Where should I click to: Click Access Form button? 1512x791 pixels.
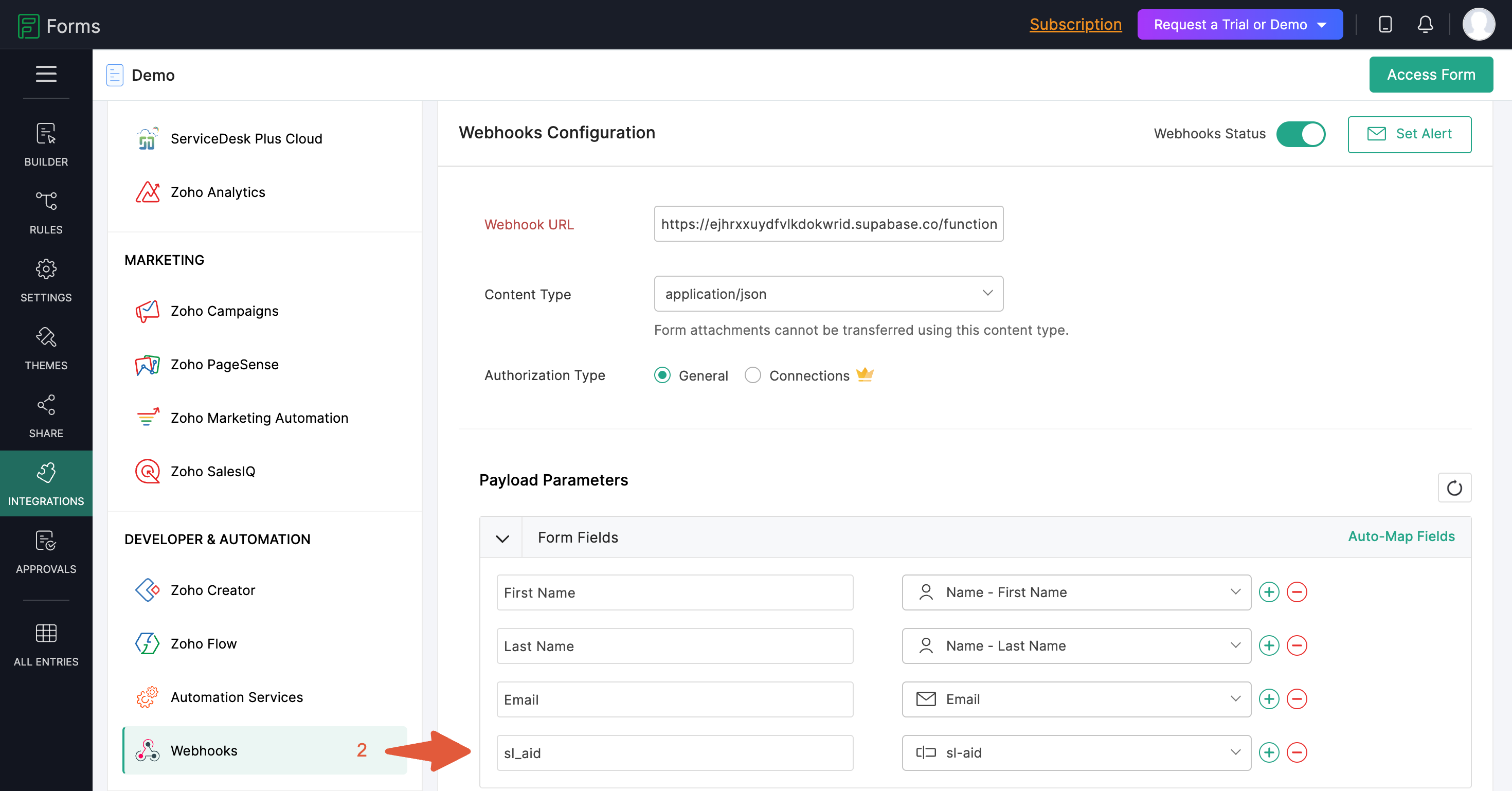tap(1430, 75)
